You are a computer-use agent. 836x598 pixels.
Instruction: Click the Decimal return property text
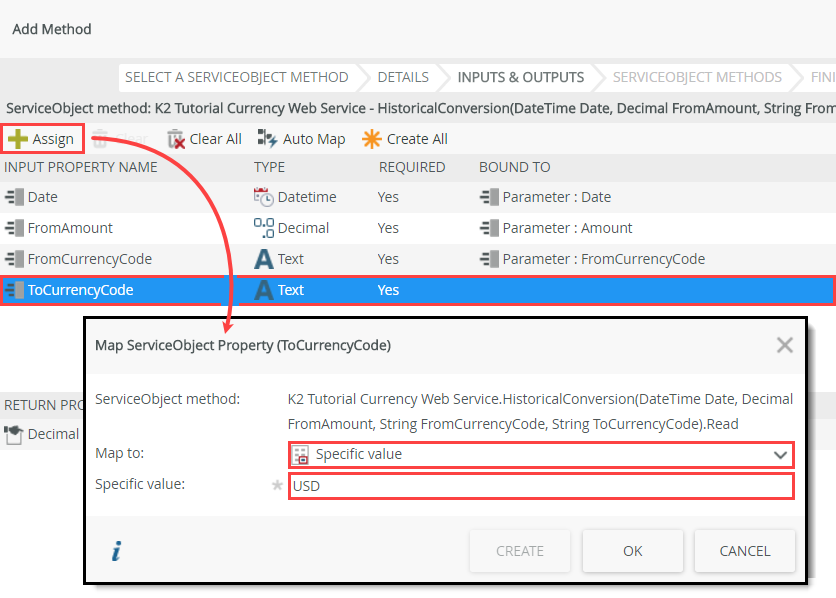tap(53, 434)
